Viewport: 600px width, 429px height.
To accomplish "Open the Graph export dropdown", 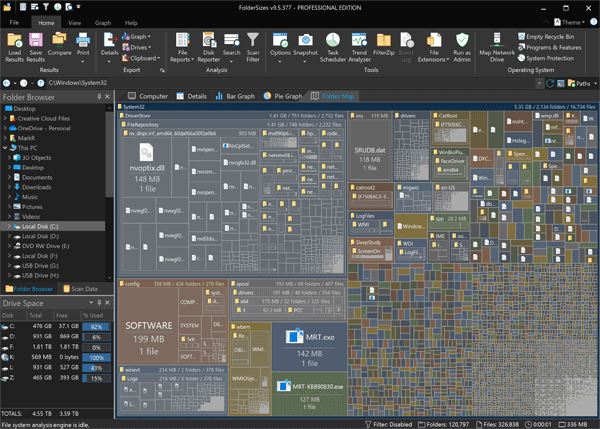I will pos(139,36).
